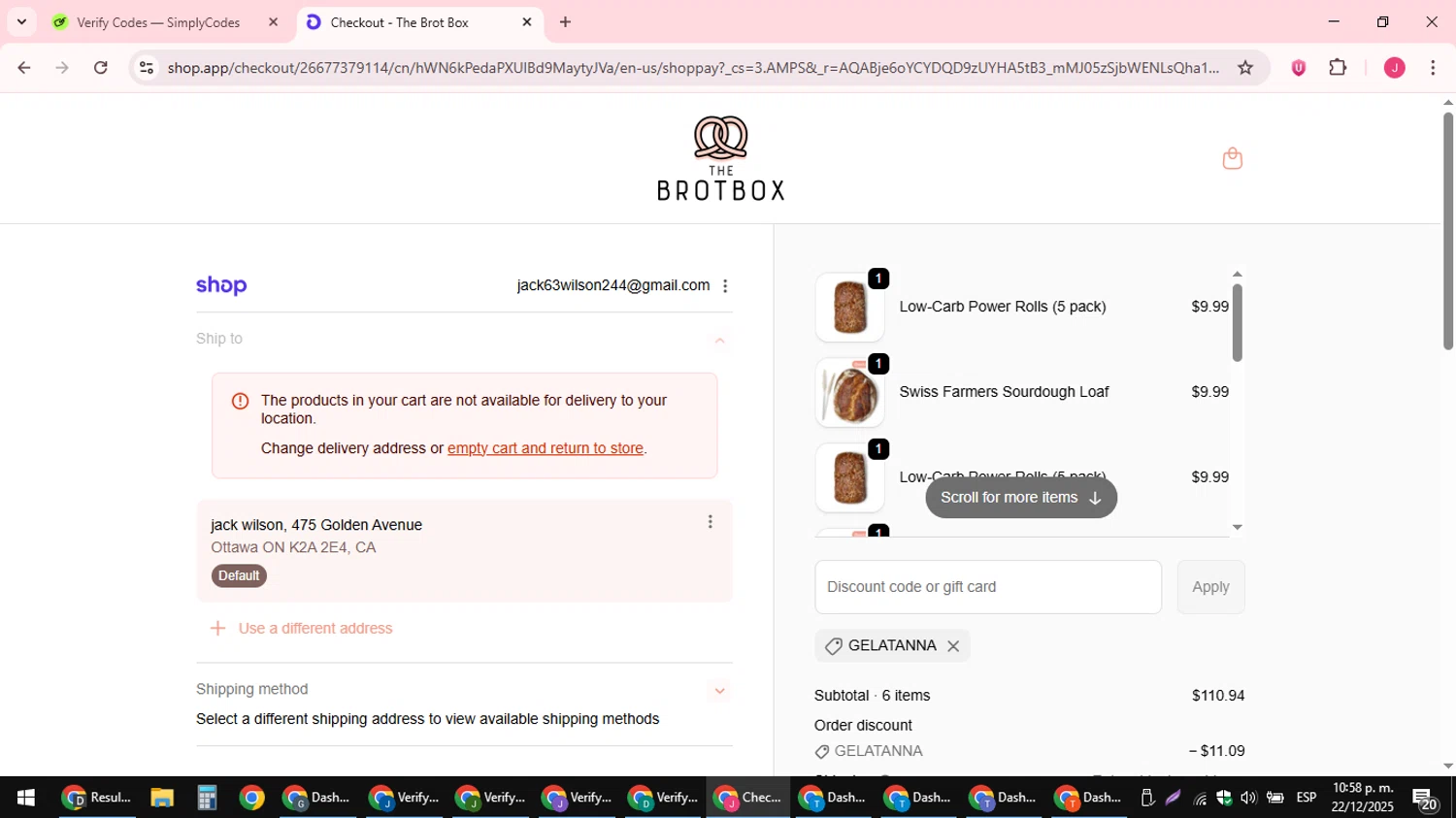
Task: Click the Swiss Farmers Sourdough Loaf thumbnail
Action: click(849, 393)
